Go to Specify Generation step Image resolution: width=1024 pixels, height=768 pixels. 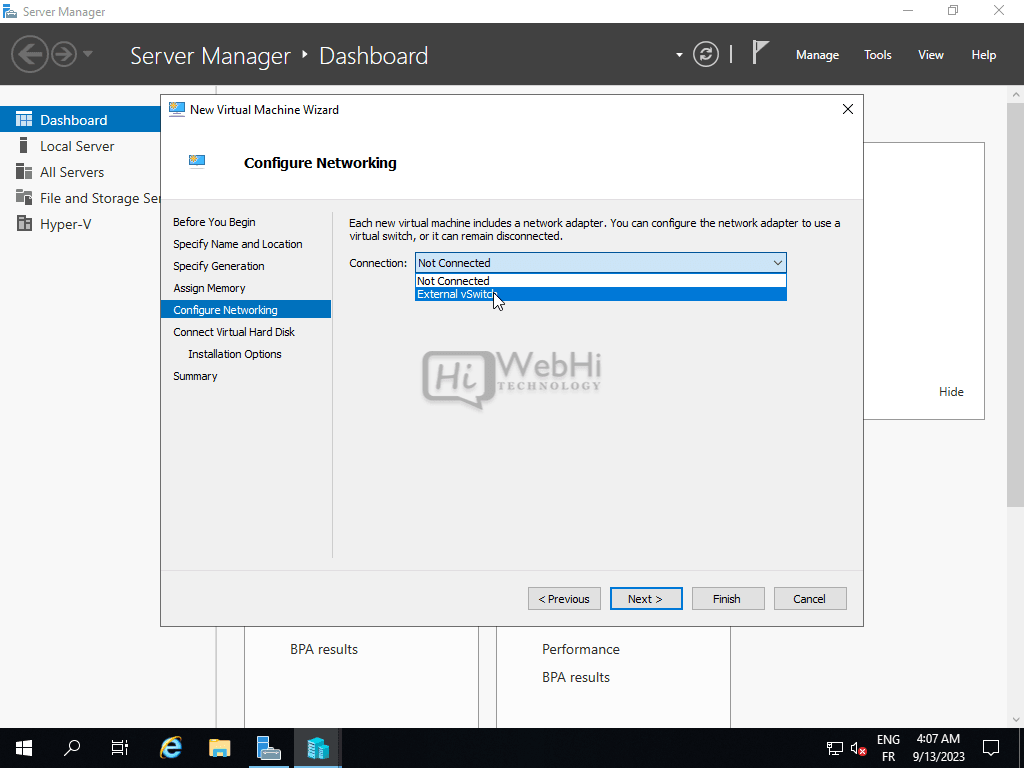click(x=219, y=266)
